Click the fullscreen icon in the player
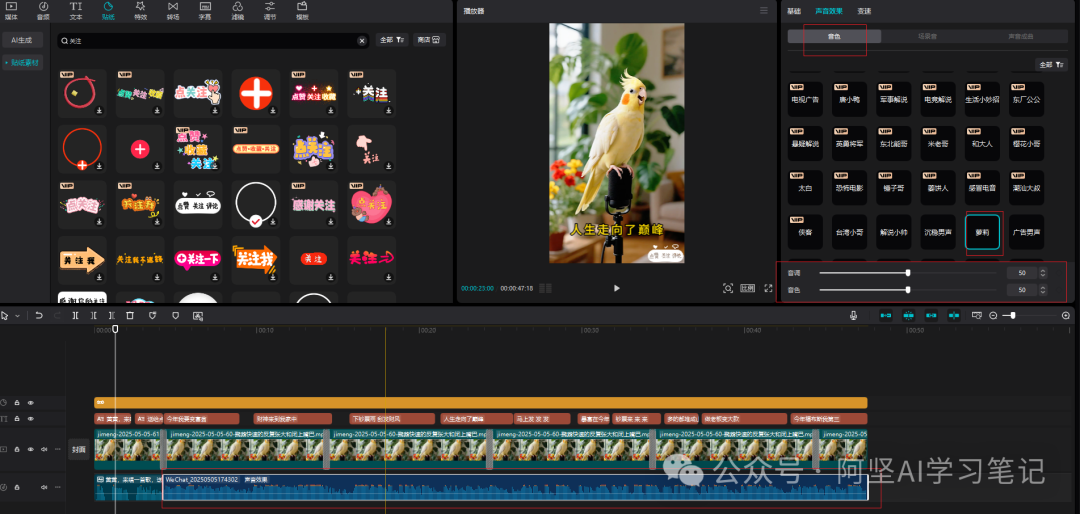1080x514 pixels. pyautogui.click(x=768, y=288)
